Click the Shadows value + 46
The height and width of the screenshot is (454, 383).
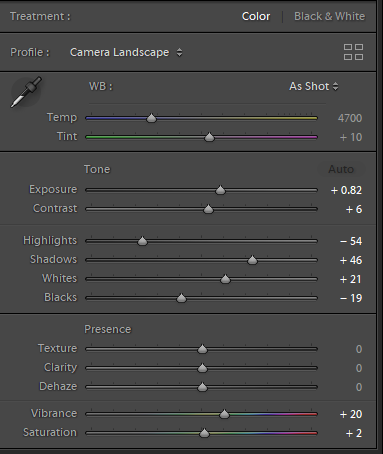coord(351,260)
